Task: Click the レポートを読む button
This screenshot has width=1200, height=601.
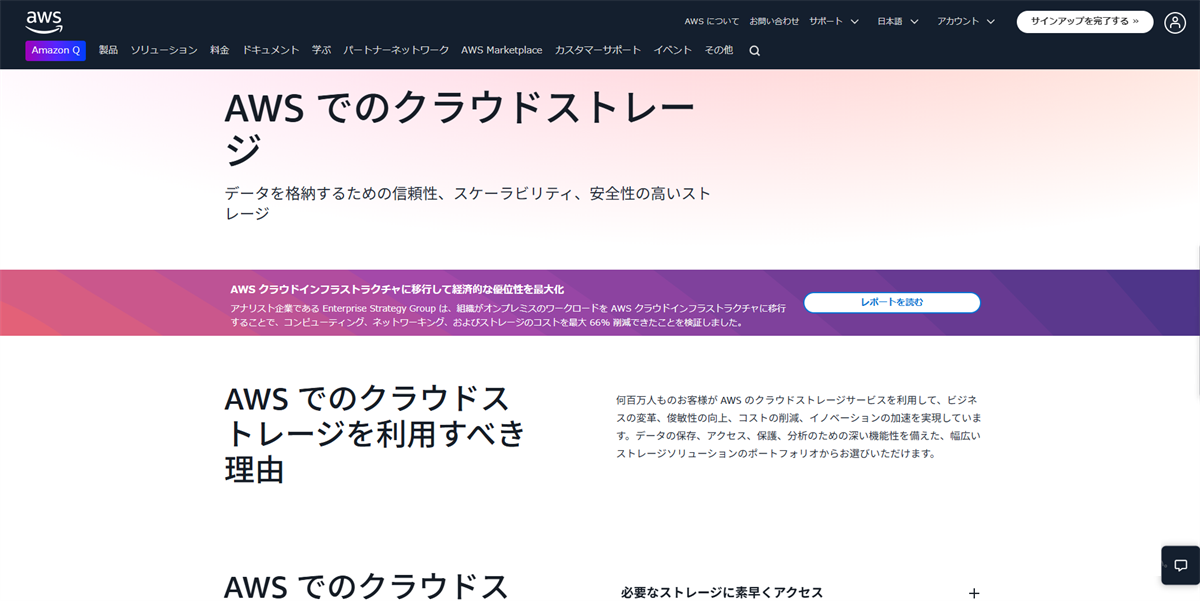Action: tap(892, 302)
